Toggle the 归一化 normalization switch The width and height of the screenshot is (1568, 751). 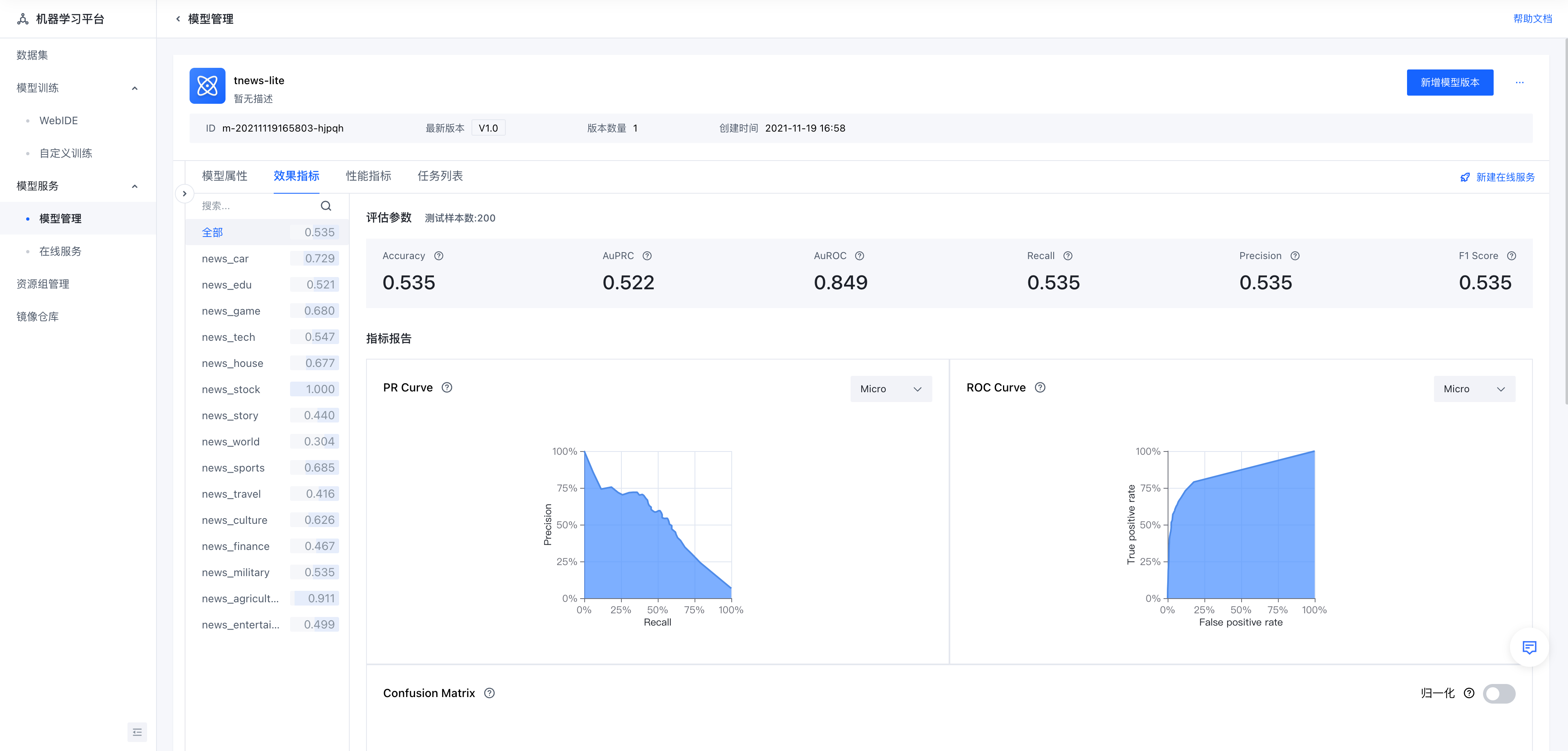pyautogui.click(x=1499, y=694)
